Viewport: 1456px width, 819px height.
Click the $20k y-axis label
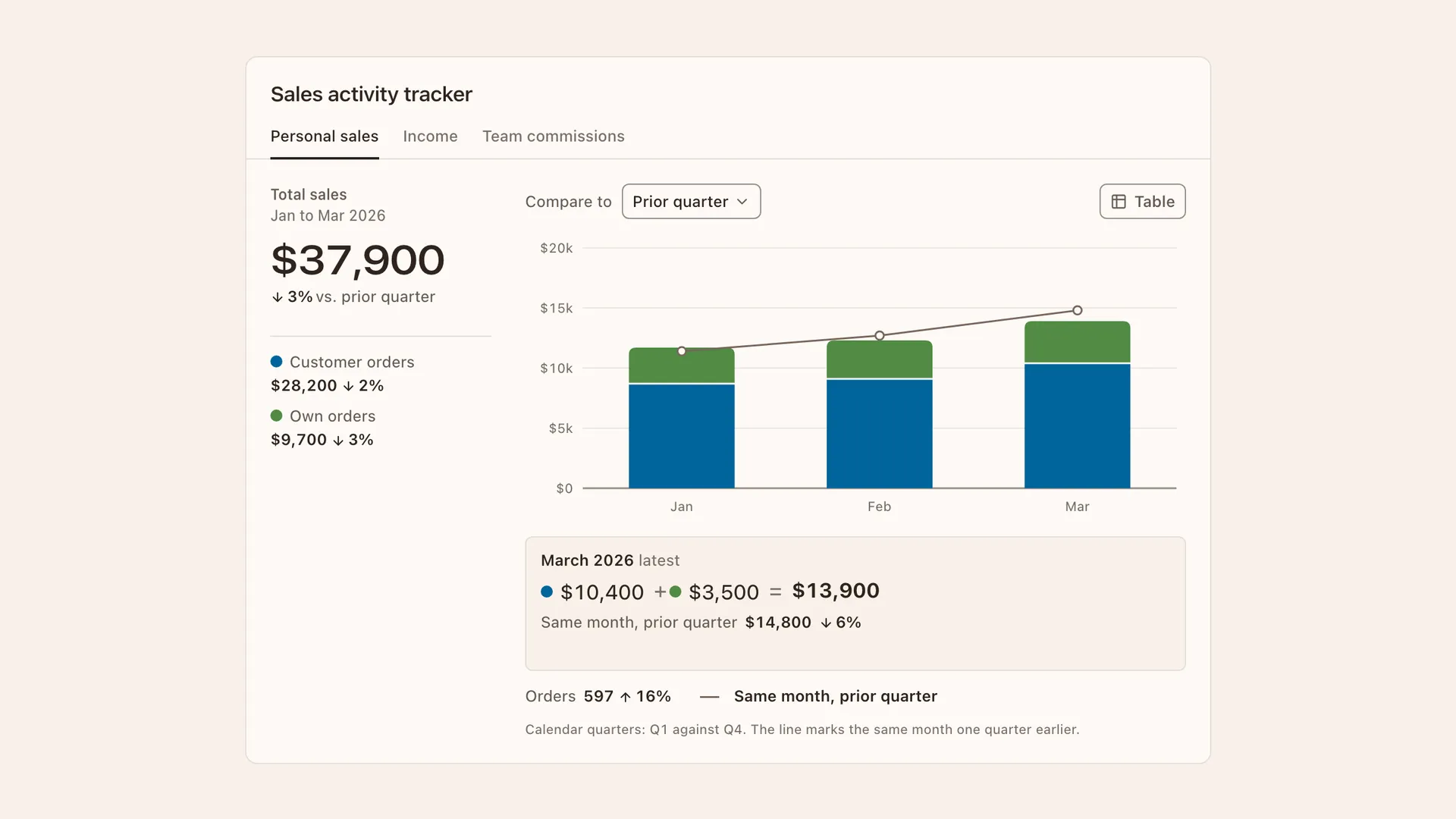(557, 248)
